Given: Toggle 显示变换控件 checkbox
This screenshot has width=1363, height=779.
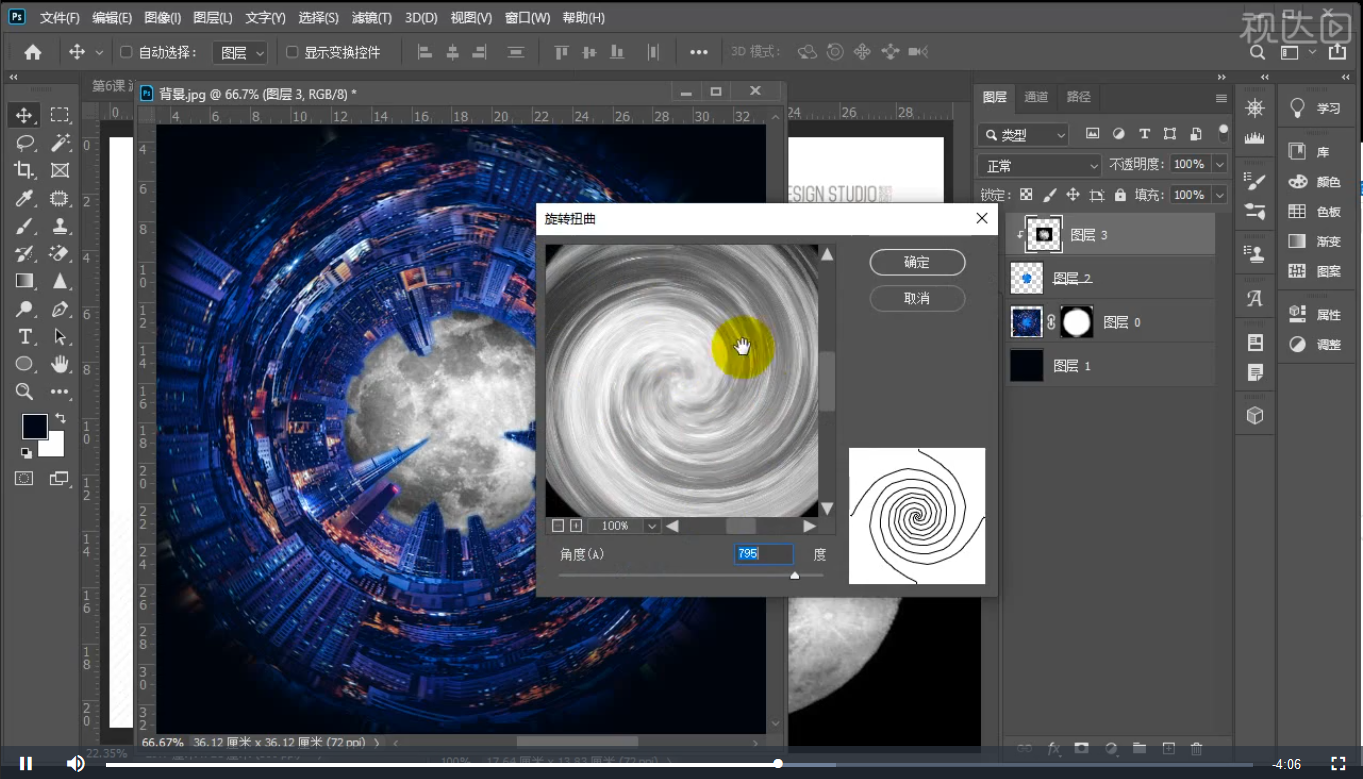Looking at the screenshot, I should coord(292,52).
